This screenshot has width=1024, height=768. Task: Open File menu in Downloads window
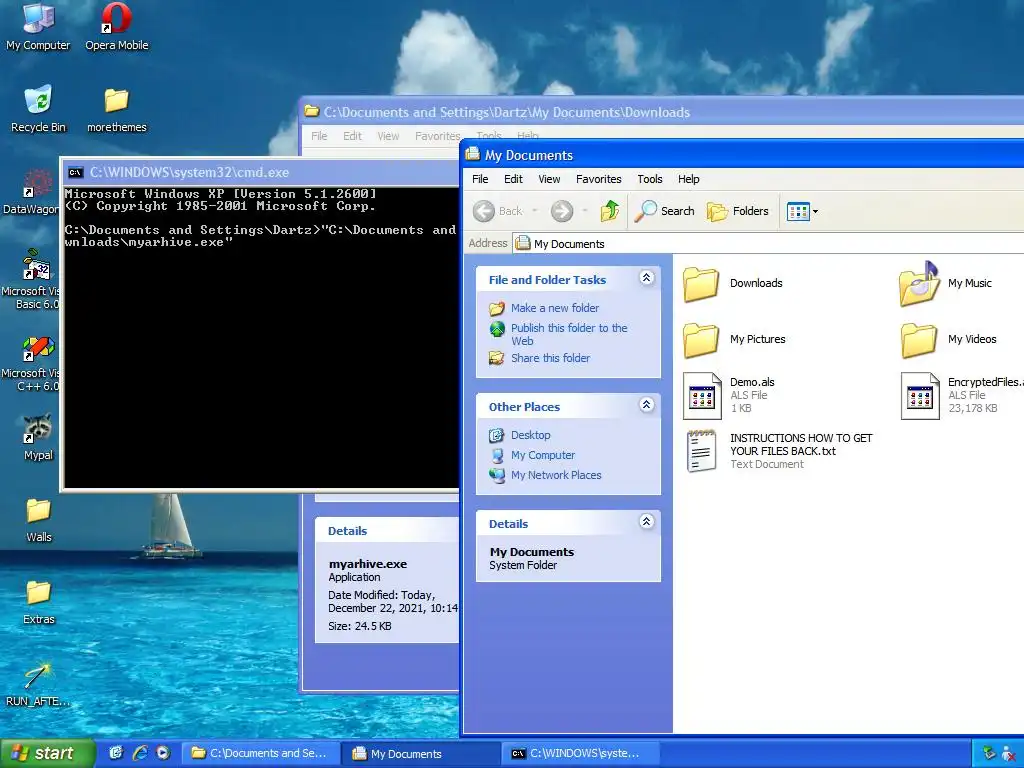coord(319,136)
